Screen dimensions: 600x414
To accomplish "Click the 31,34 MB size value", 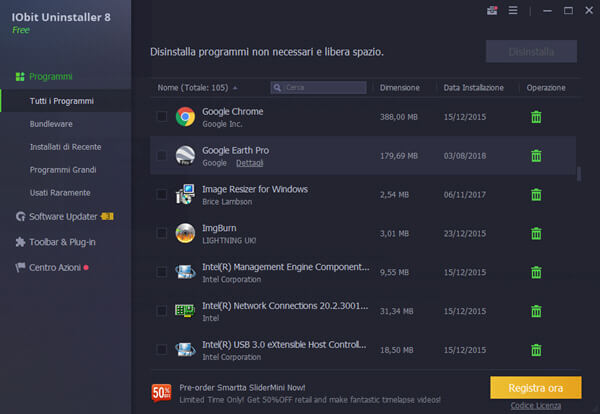I will [396, 311].
